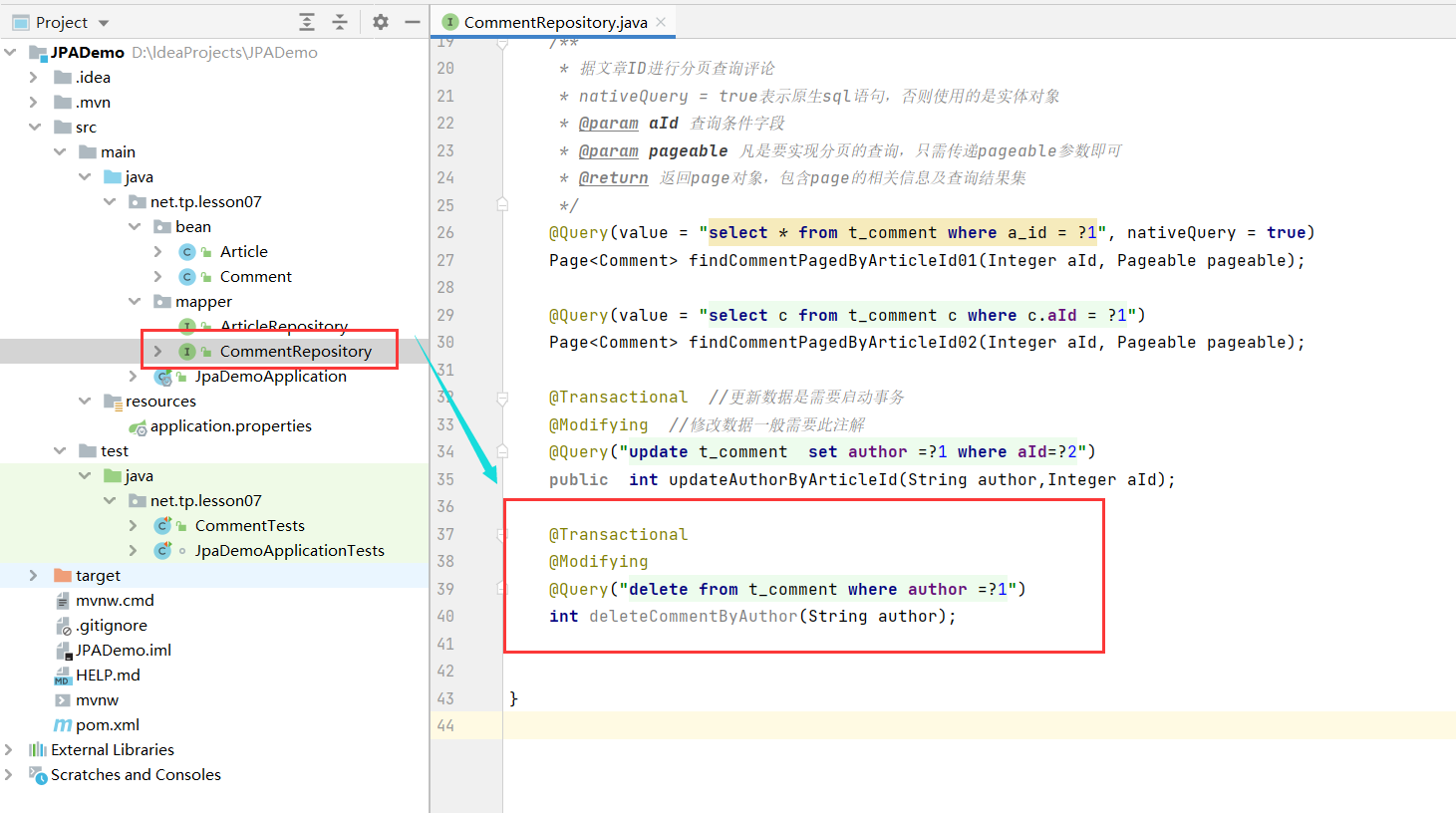Toggle fold marker at comment end line 25
The width and height of the screenshot is (1456, 813).
pyautogui.click(x=502, y=205)
